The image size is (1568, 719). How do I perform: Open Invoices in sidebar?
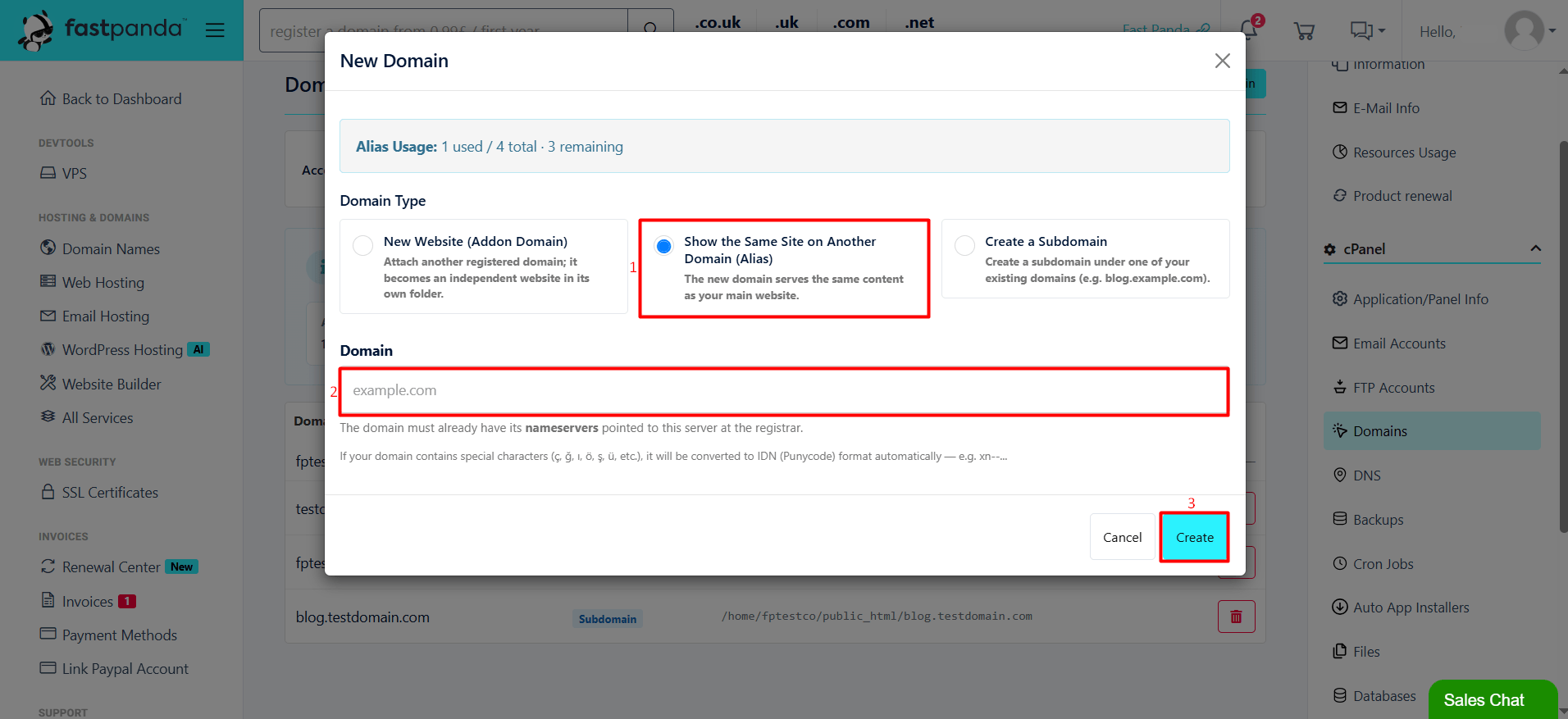point(88,601)
